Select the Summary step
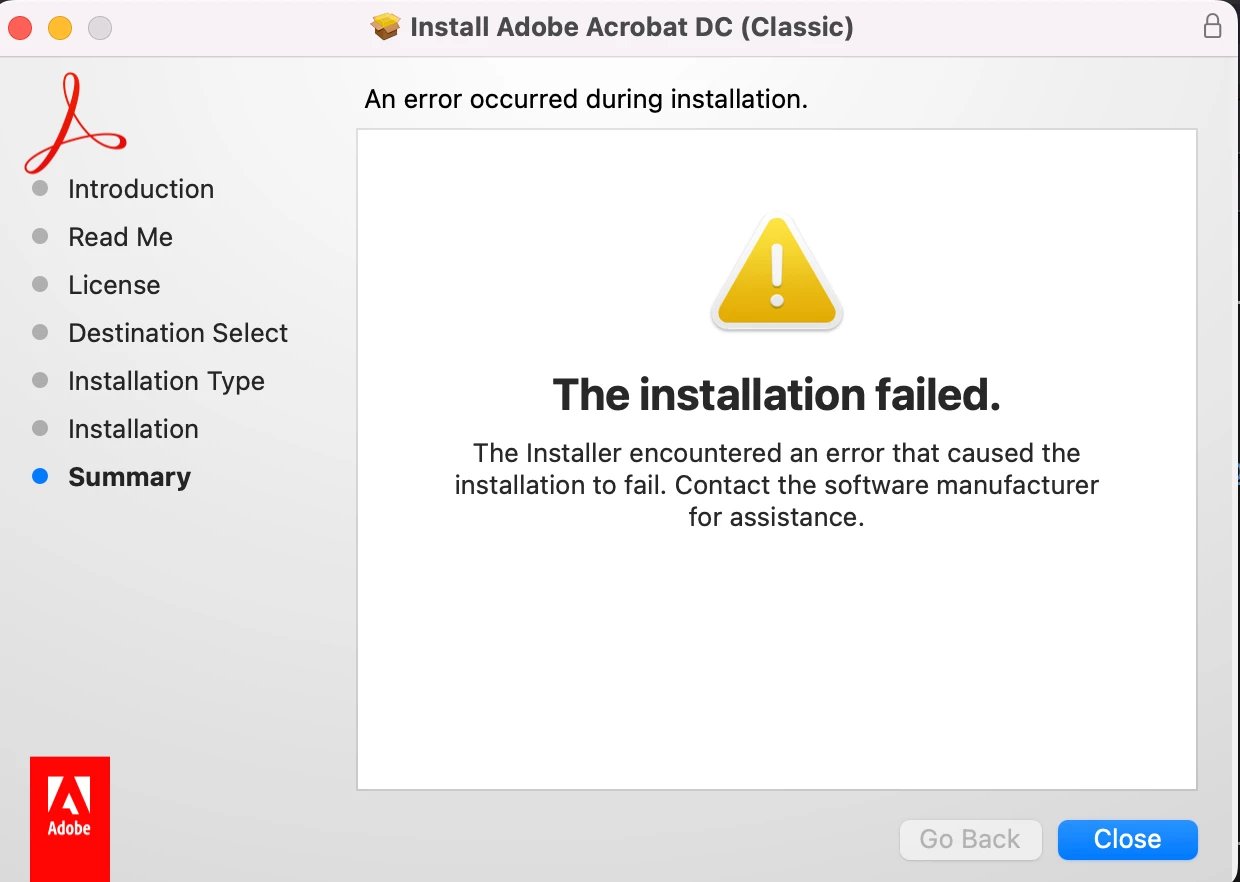The image size is (1240, 882). [x=129, y=477]
